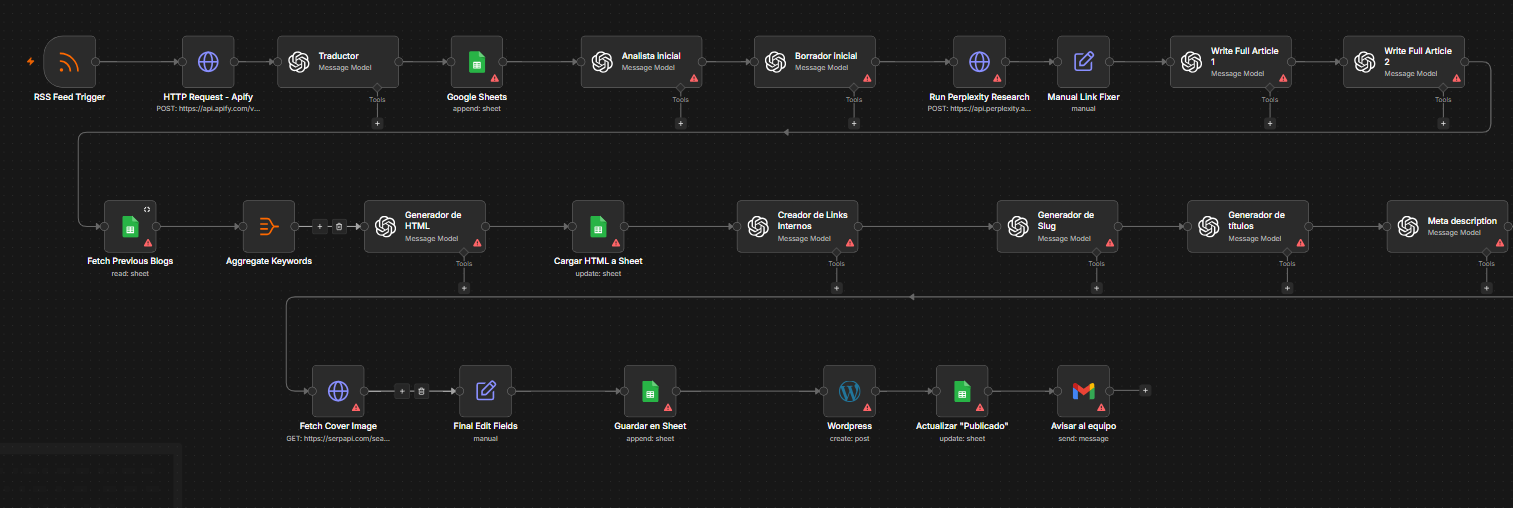Image resolution: width=1513 pixels, height=508 pixels.
Task: Open the Creador de Links Internos node
Action: coord(797,226)
